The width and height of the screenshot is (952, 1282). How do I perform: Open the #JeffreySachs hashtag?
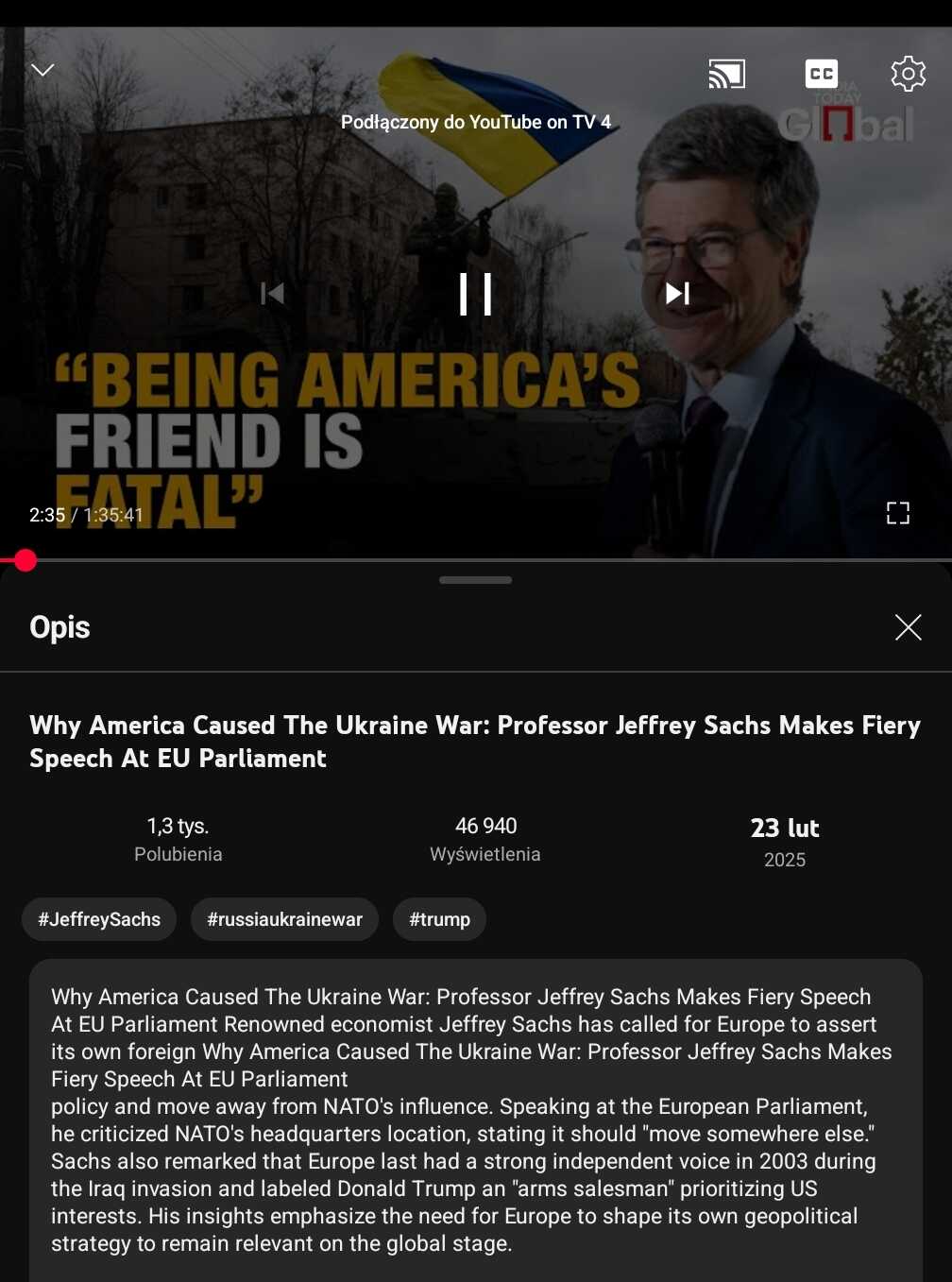click(99, 919)
